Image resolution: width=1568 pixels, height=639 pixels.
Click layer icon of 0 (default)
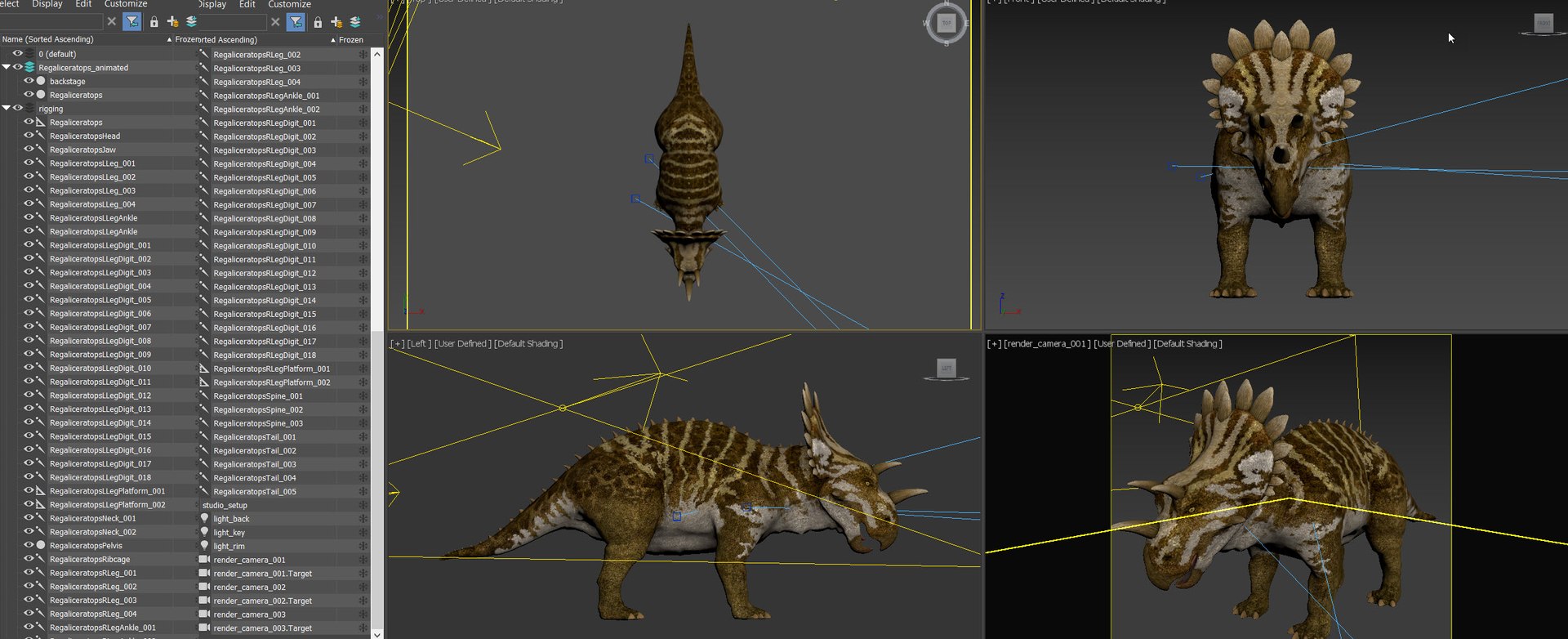click(x=30, y=54)
